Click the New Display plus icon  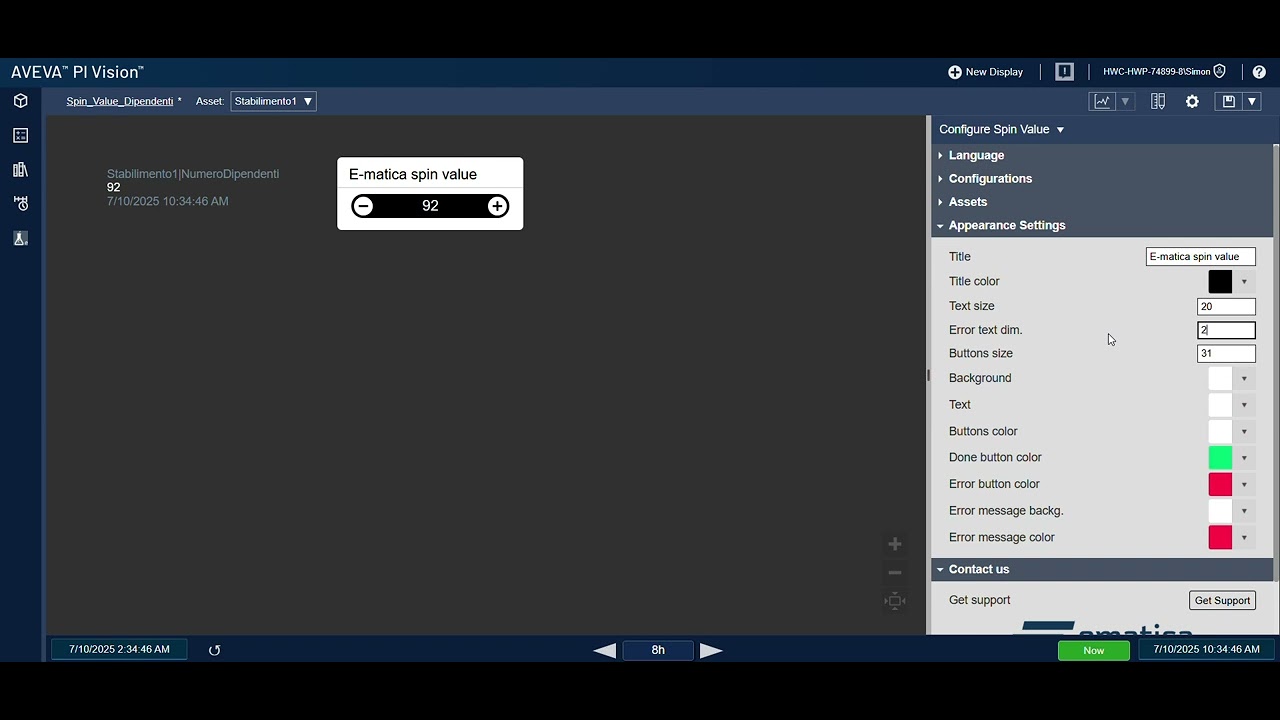[955, 72]
